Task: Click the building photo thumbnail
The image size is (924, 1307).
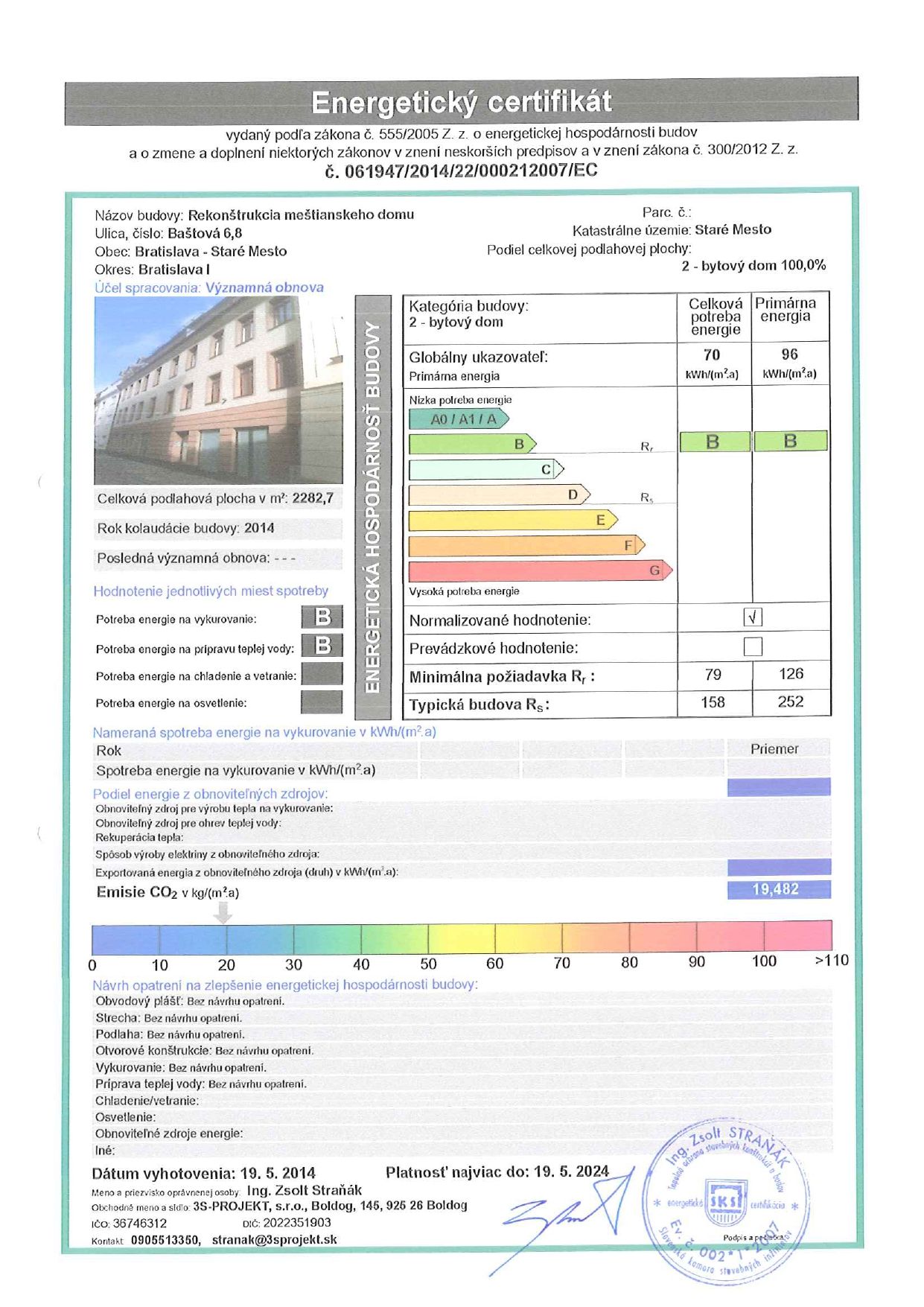Action: (x=218, y=390)
